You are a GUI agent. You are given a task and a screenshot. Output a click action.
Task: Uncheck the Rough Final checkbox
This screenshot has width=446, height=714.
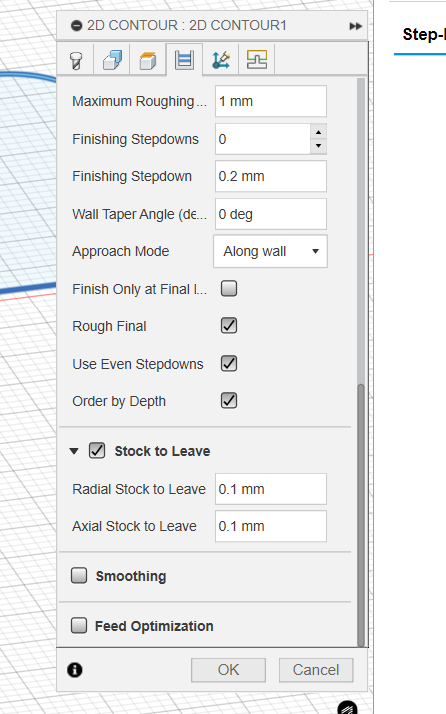pyautogui.click(x=229, y=326)
